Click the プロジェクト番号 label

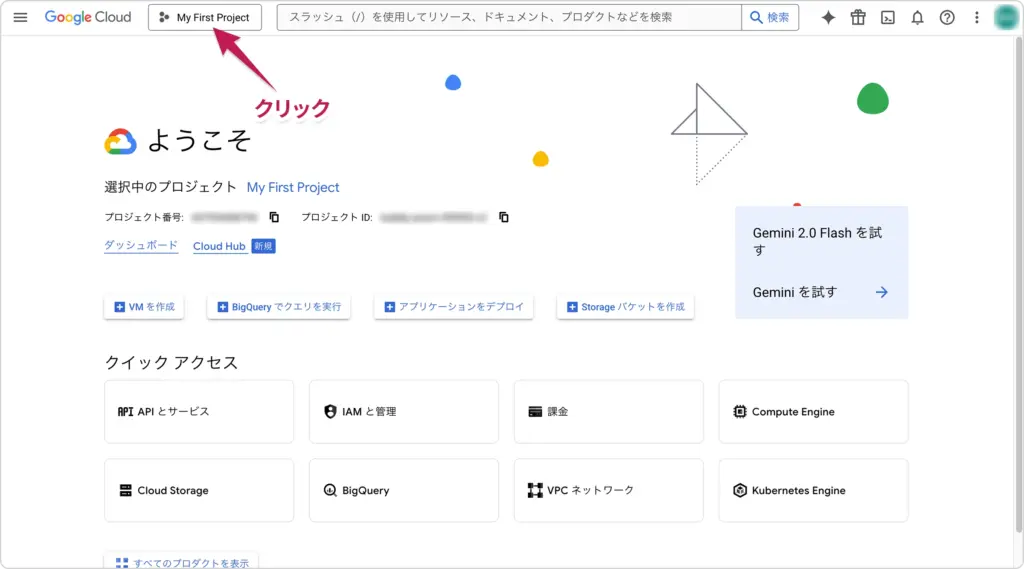point(144,217)
